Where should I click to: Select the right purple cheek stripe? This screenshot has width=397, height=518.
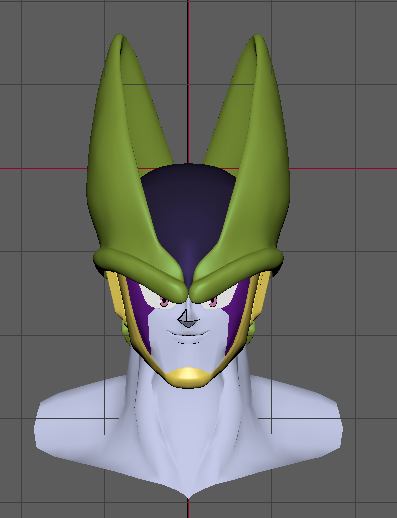pyautogui.click(x=238, y=317)
